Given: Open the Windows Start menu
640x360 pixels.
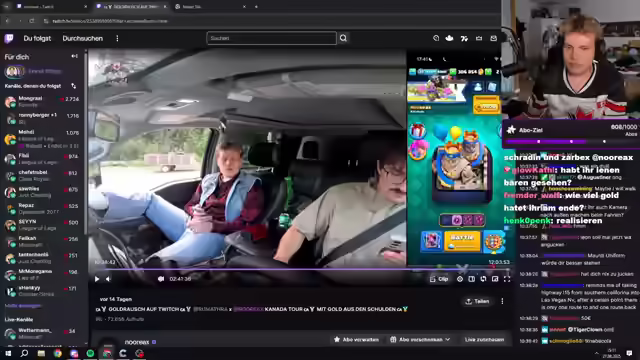Looking at the screenshot, I should 8,353.
